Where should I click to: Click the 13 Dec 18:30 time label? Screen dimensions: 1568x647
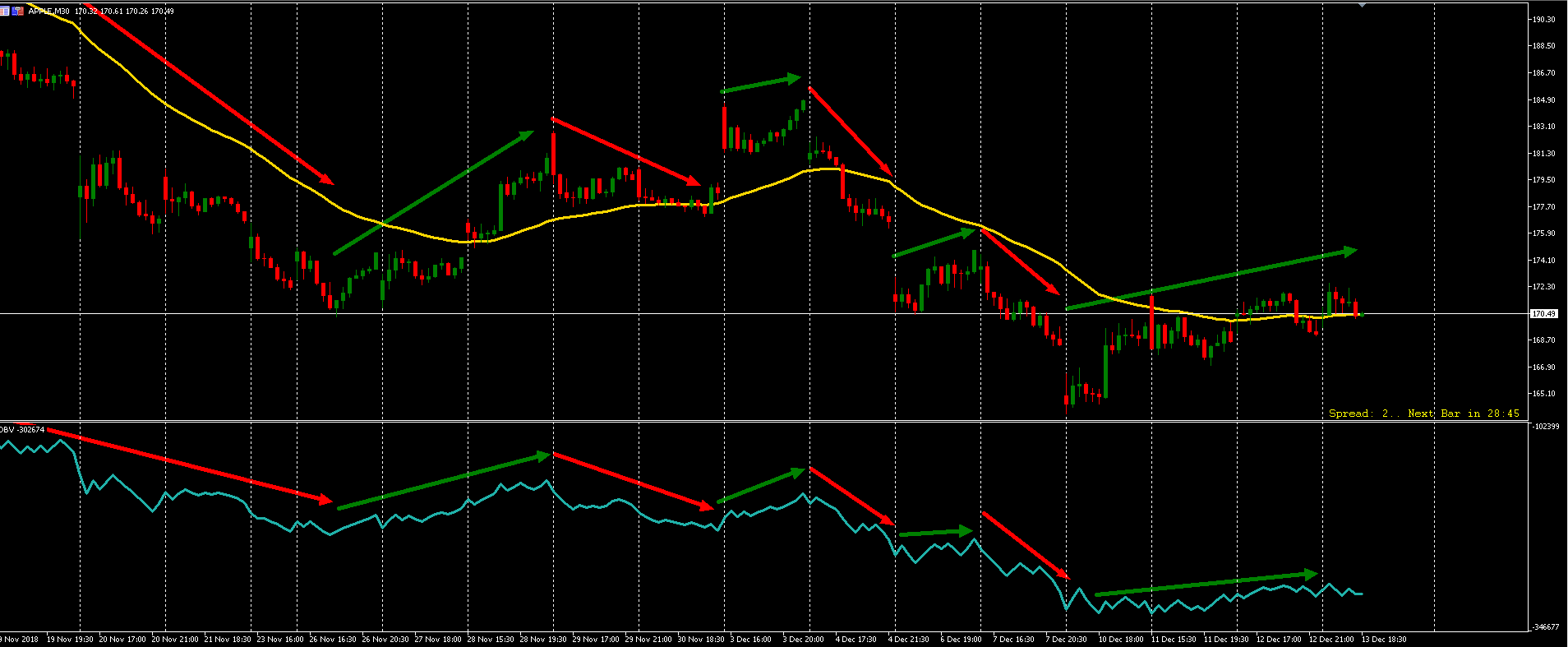(x=1383, y=639)
